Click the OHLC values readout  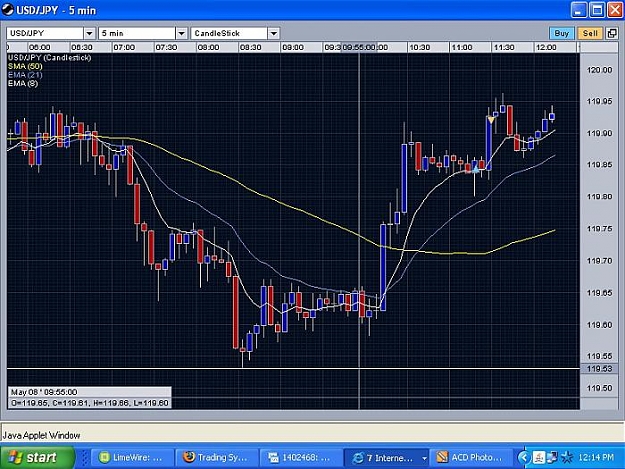pyautogui.click(x=90, y=403)
